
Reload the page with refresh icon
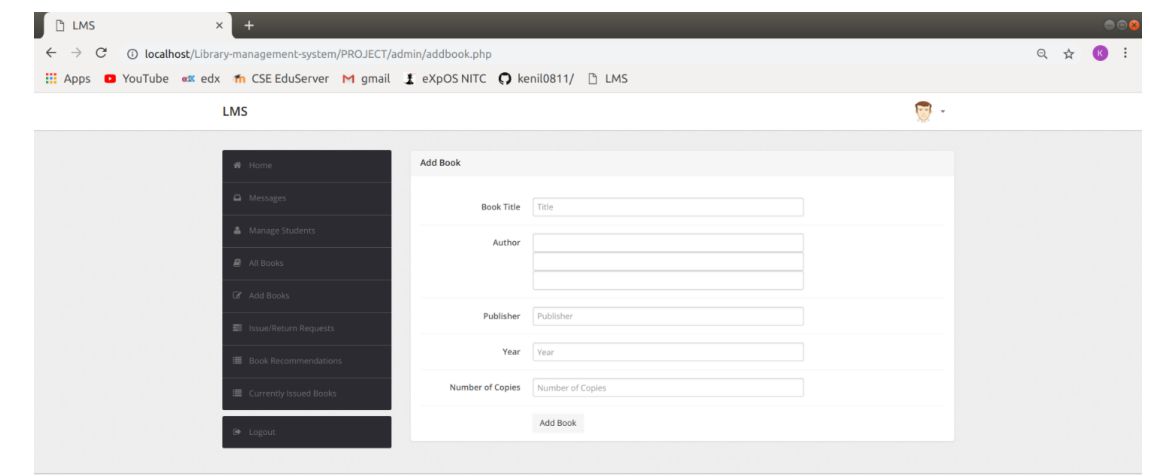pos(101,54)
